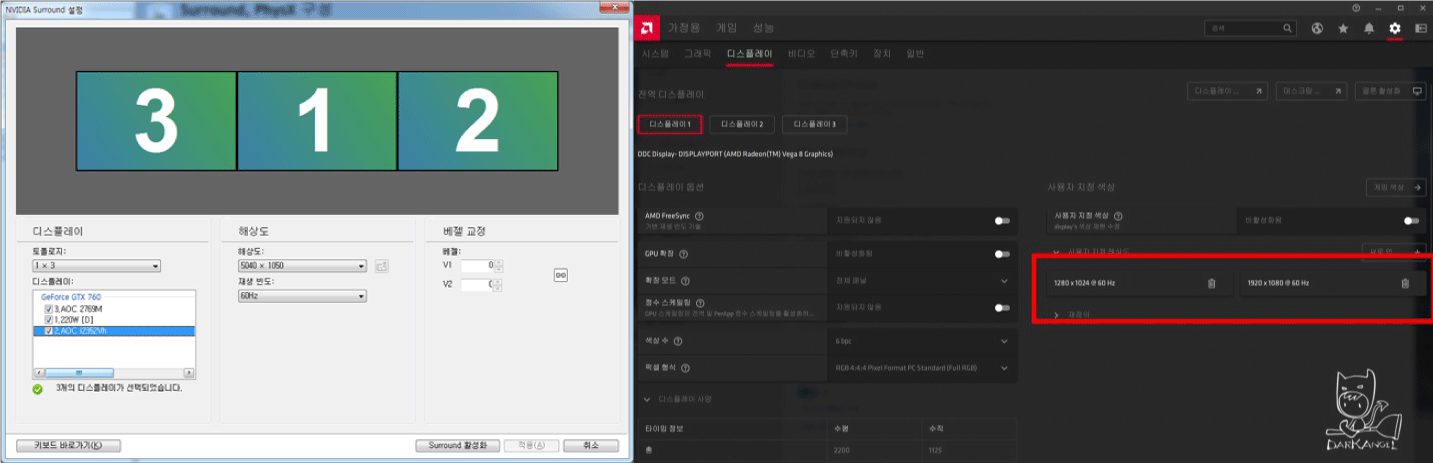Open the star favorites icon
This screenshot has height=463, width=1433.
tap(1343, 28)
